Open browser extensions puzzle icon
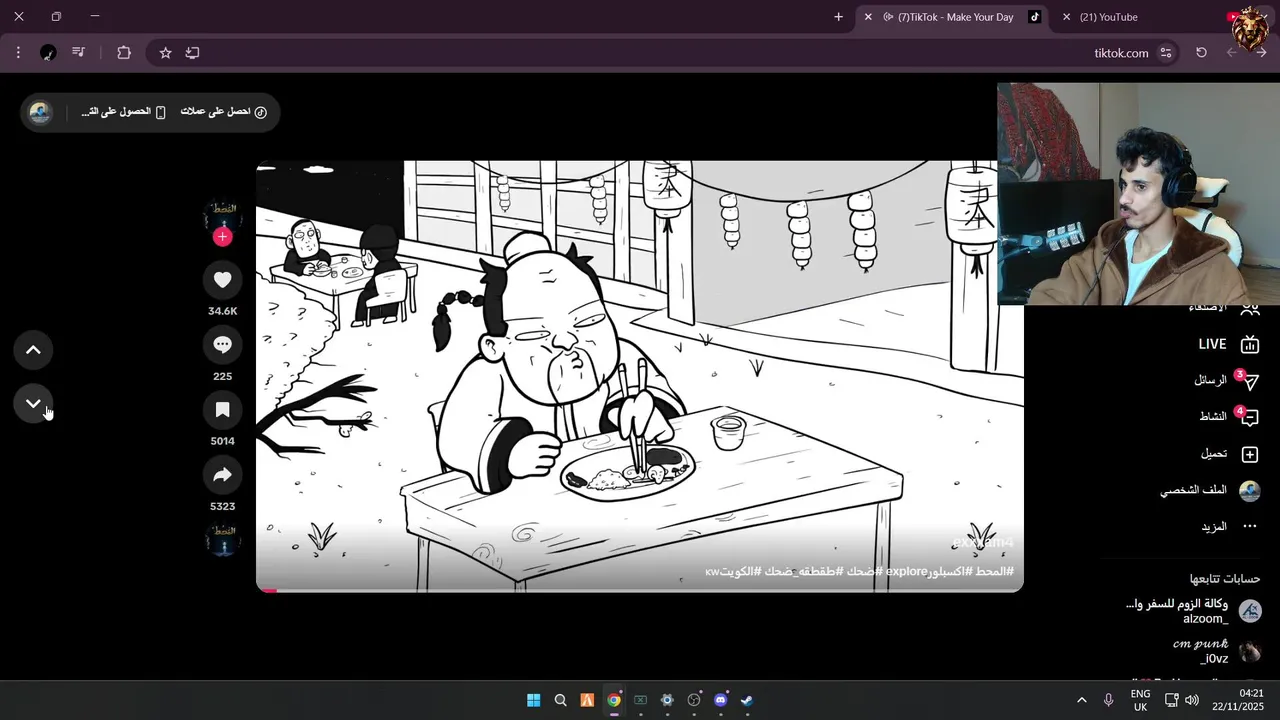 click(124, 53)
